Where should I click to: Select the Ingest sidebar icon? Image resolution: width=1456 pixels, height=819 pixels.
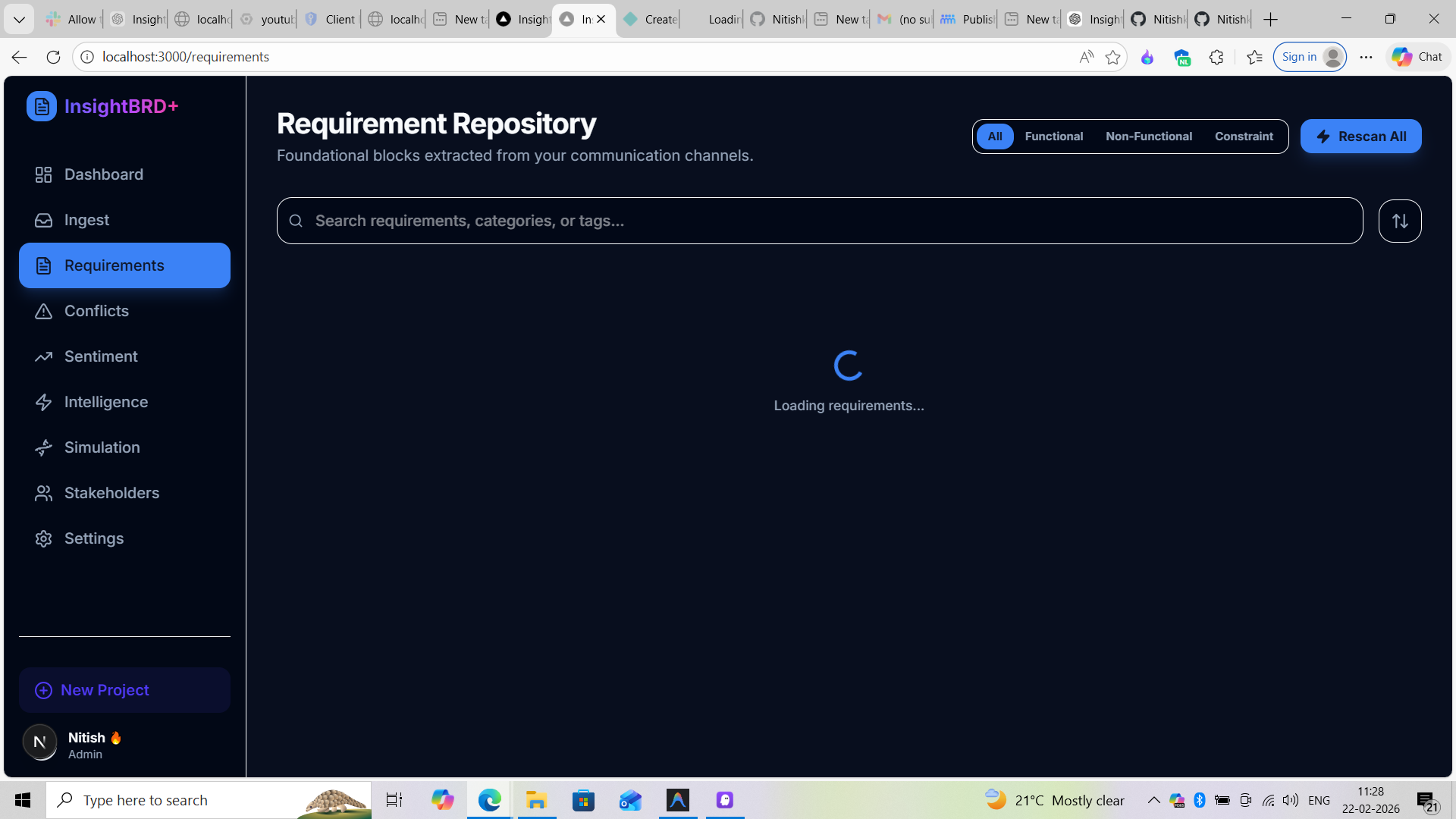click(x=43, y=220)
